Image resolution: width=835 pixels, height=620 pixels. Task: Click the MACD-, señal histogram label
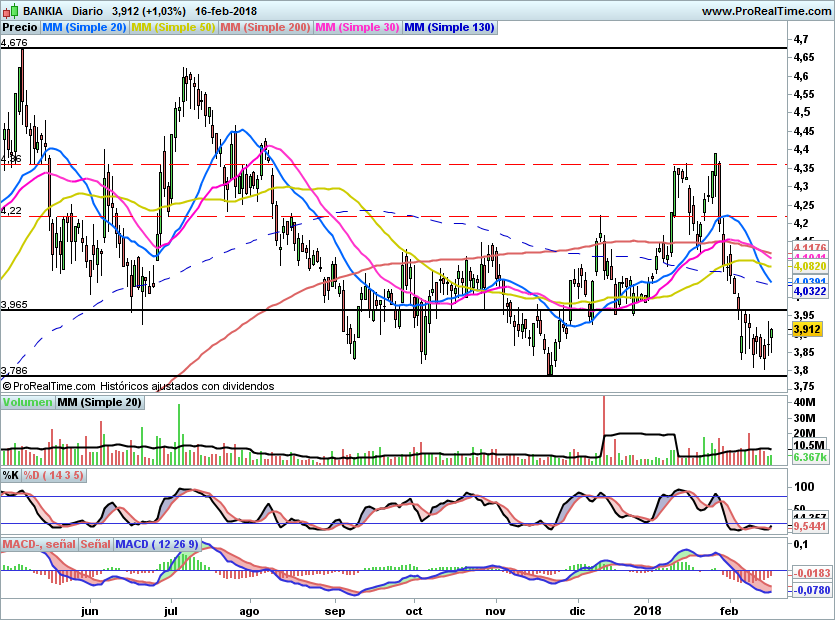click(39, 544)
